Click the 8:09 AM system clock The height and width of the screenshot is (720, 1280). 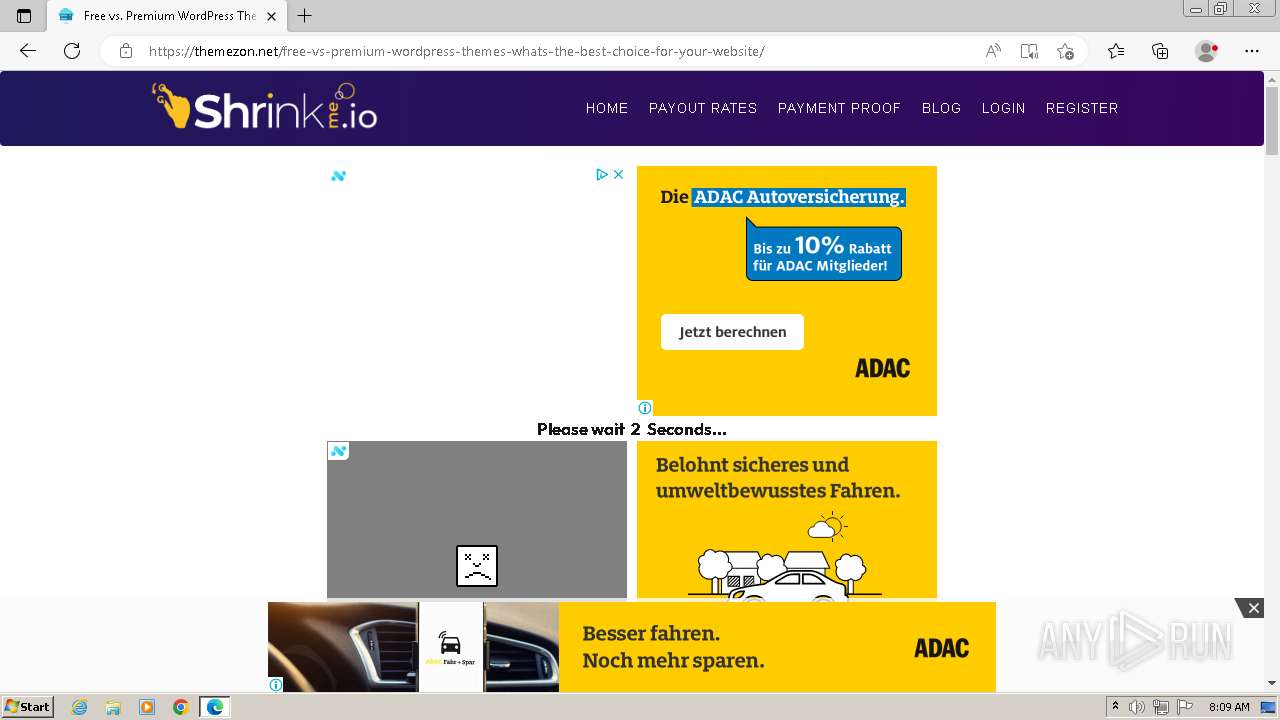1229,707
